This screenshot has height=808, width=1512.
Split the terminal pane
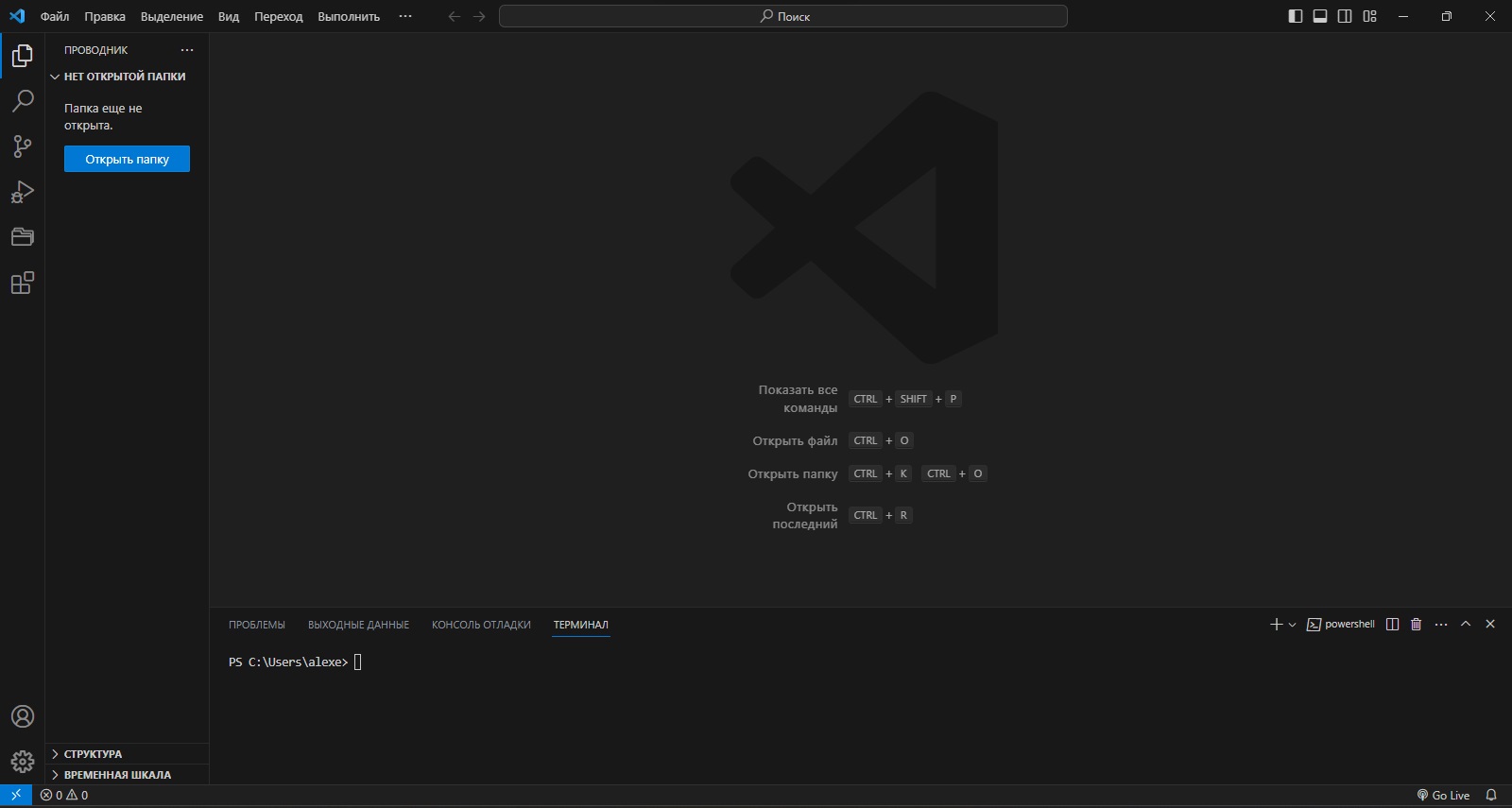tap(1392, 625)
